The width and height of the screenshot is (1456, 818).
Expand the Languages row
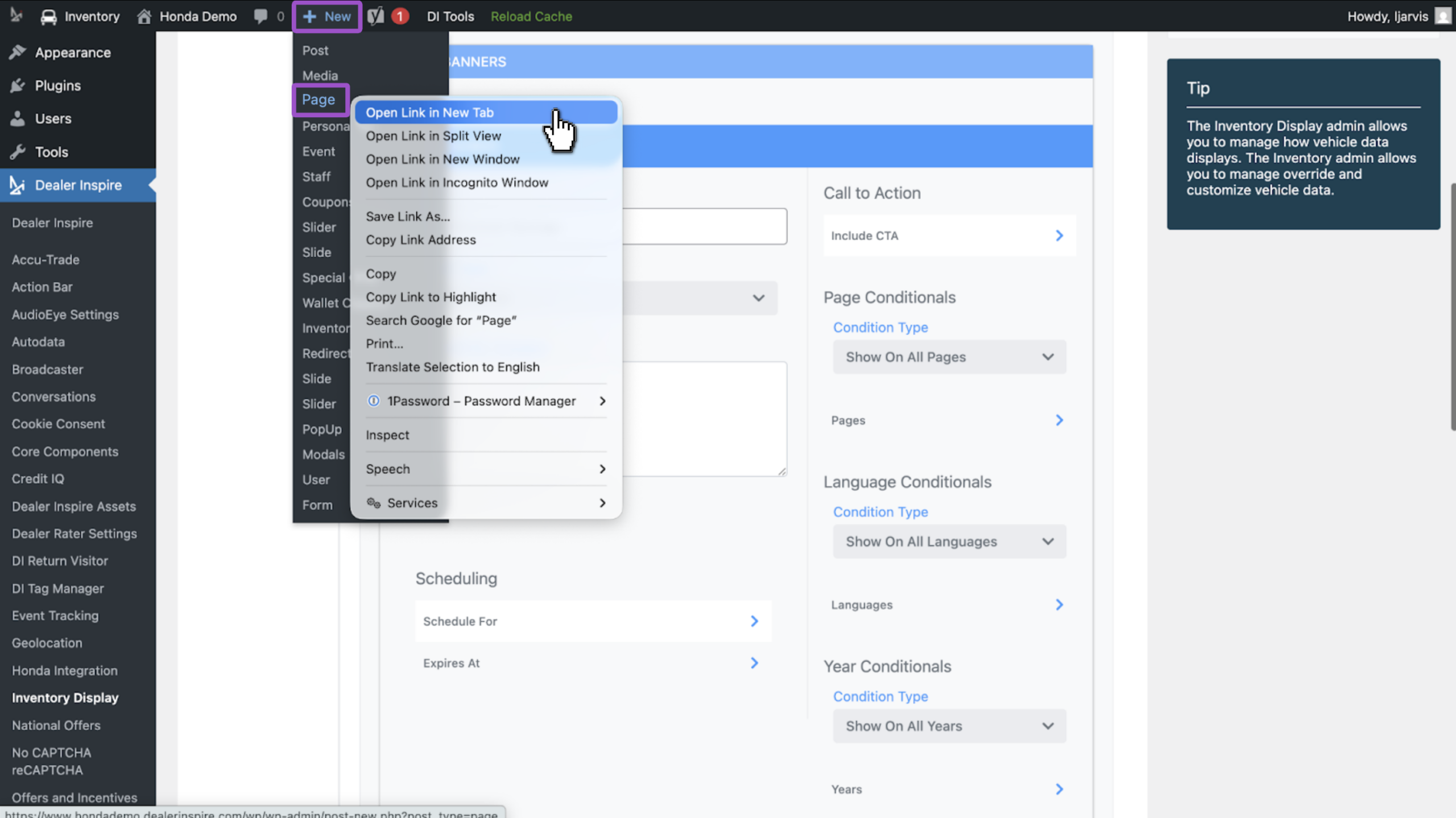949,605
